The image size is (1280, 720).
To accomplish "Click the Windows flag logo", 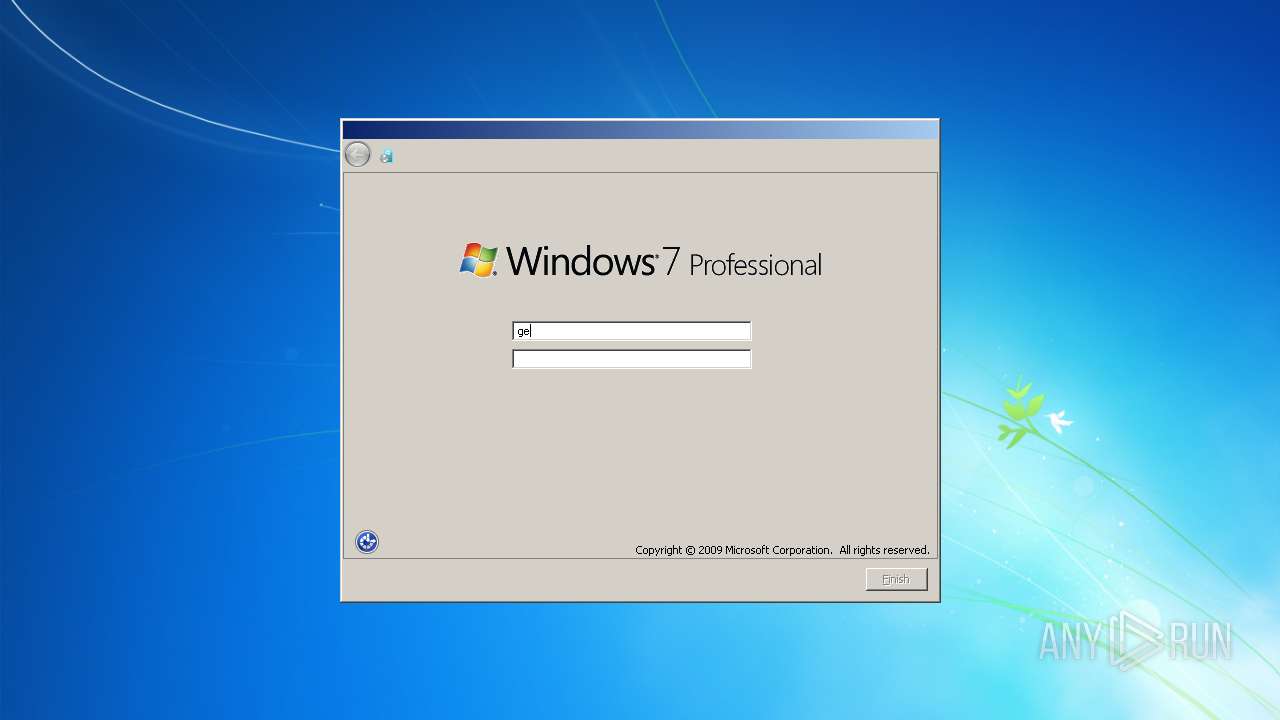I will [479, 260].
